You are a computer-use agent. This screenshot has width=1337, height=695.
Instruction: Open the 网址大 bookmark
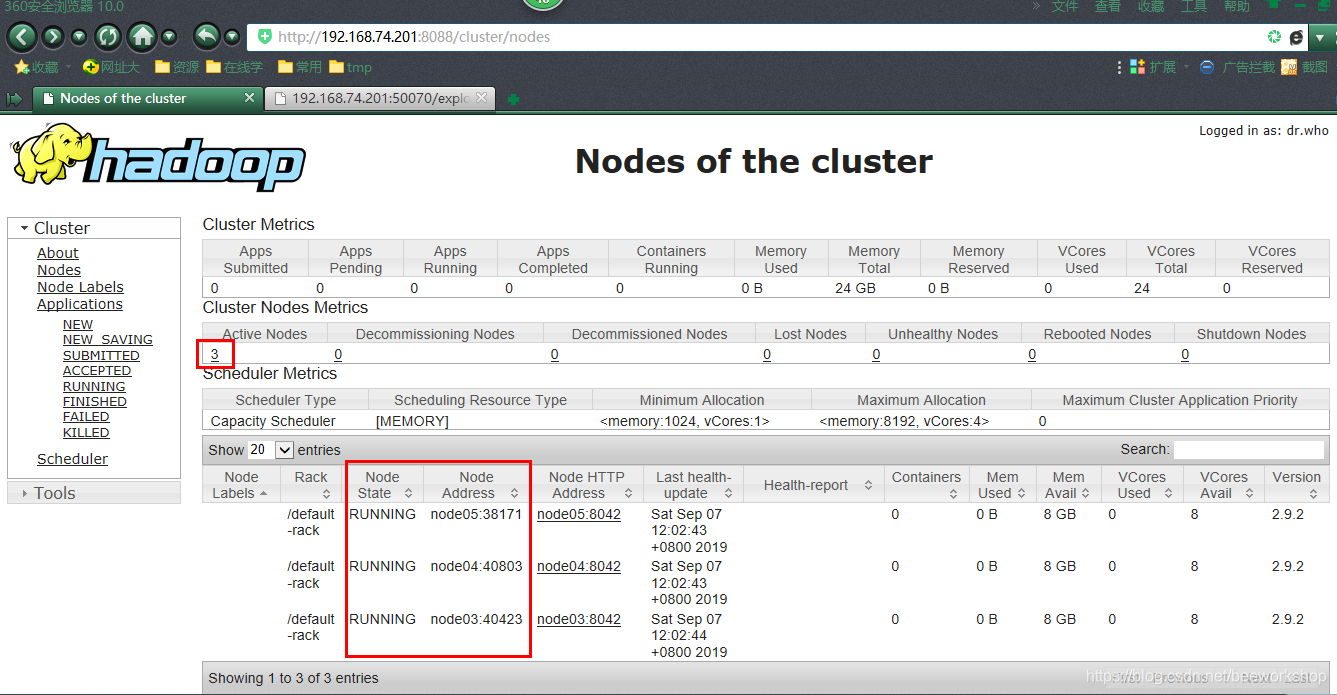coord(111,67)
